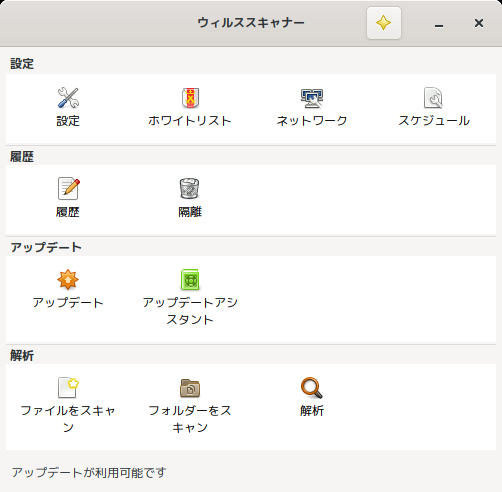Screen dimensions: 502x492
Task: Open the スケジュール document icon
Action: [x=433, y=98]
